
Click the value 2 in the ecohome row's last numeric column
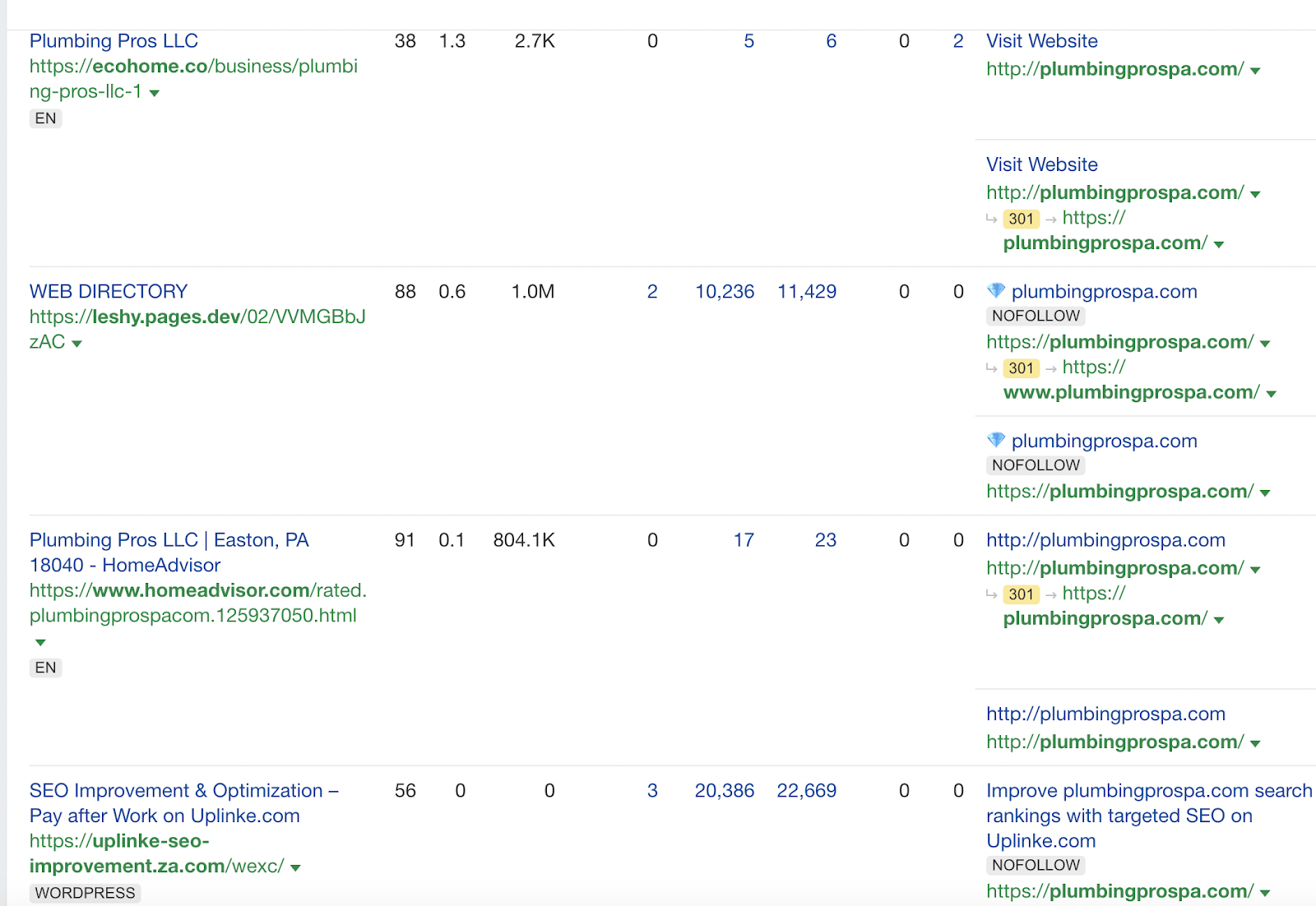point(958,41)
